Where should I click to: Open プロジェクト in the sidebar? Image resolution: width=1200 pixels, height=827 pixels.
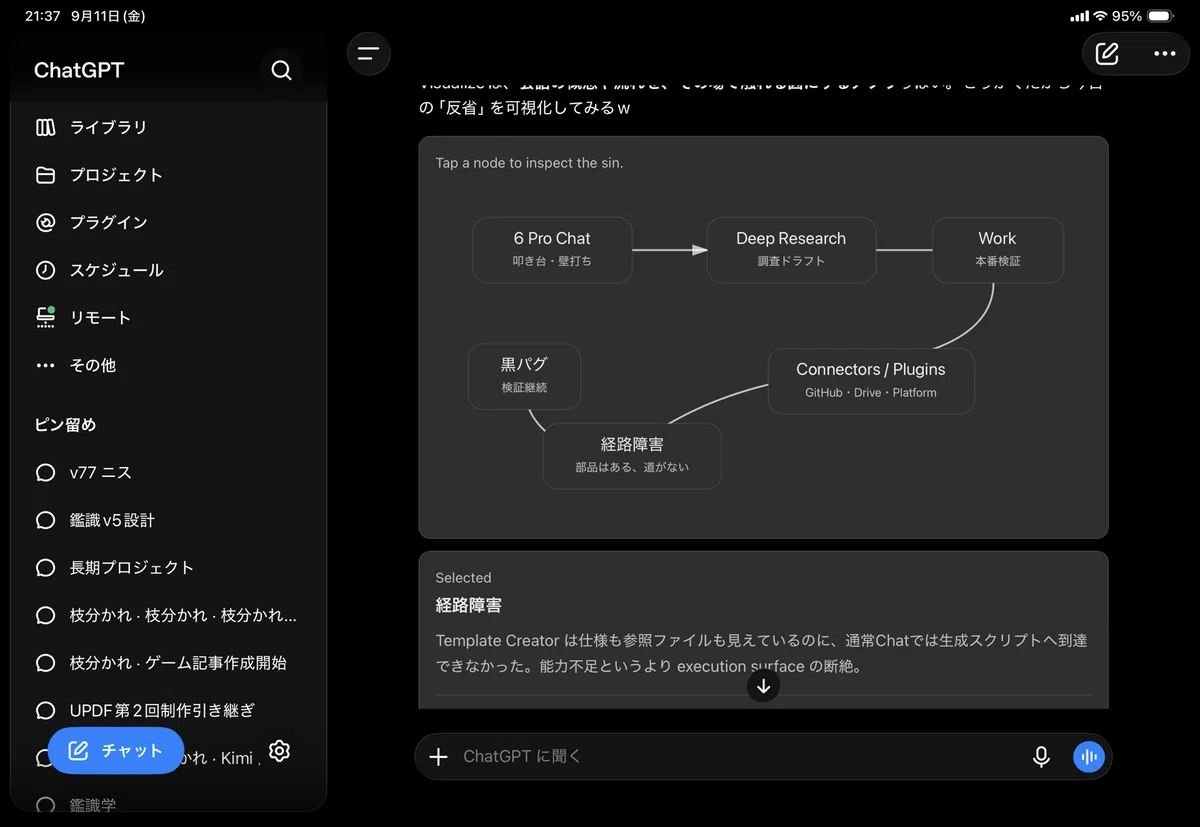tap(168, 175)
